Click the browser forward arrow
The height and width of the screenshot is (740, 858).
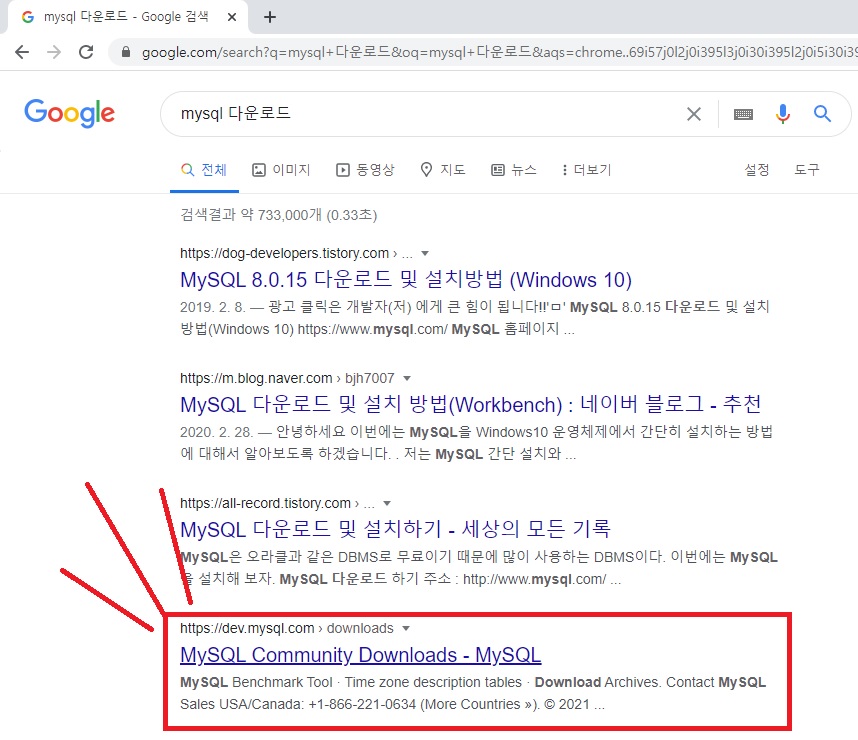click(x=54, y=52)
